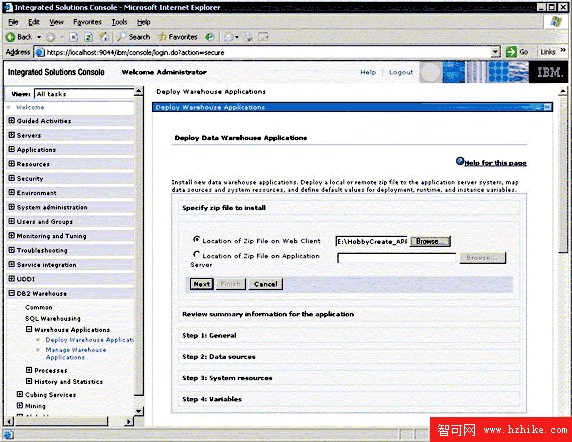
Task: Open the Edit menu
Action: pyautogui.click(x=34, y=22)
